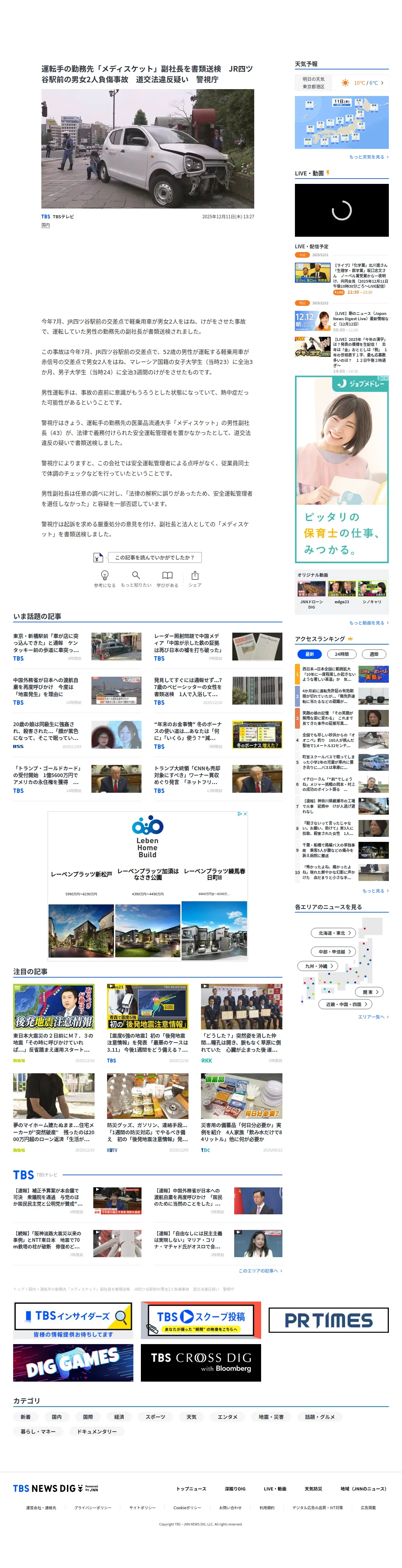Select the 国際 category chip
The image size is (402, 1568).
88,1416
